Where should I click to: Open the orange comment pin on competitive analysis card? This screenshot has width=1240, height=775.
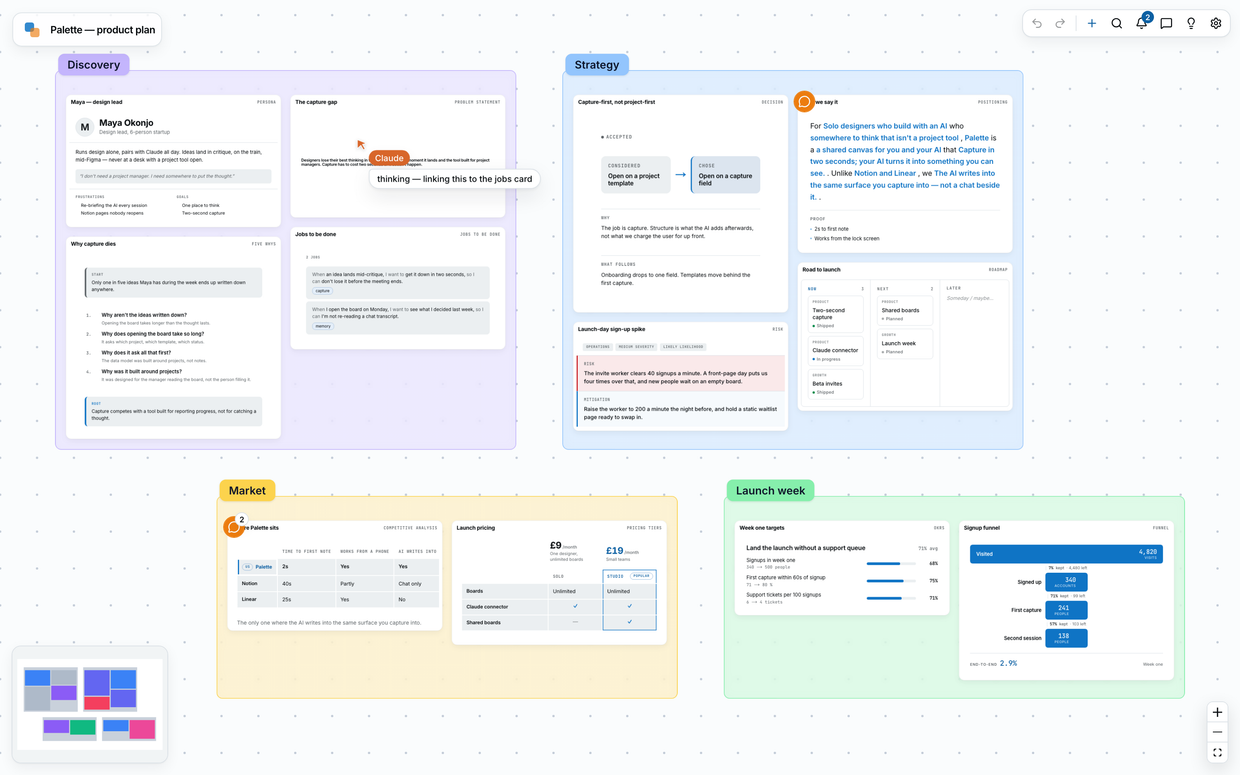point(234,527)
